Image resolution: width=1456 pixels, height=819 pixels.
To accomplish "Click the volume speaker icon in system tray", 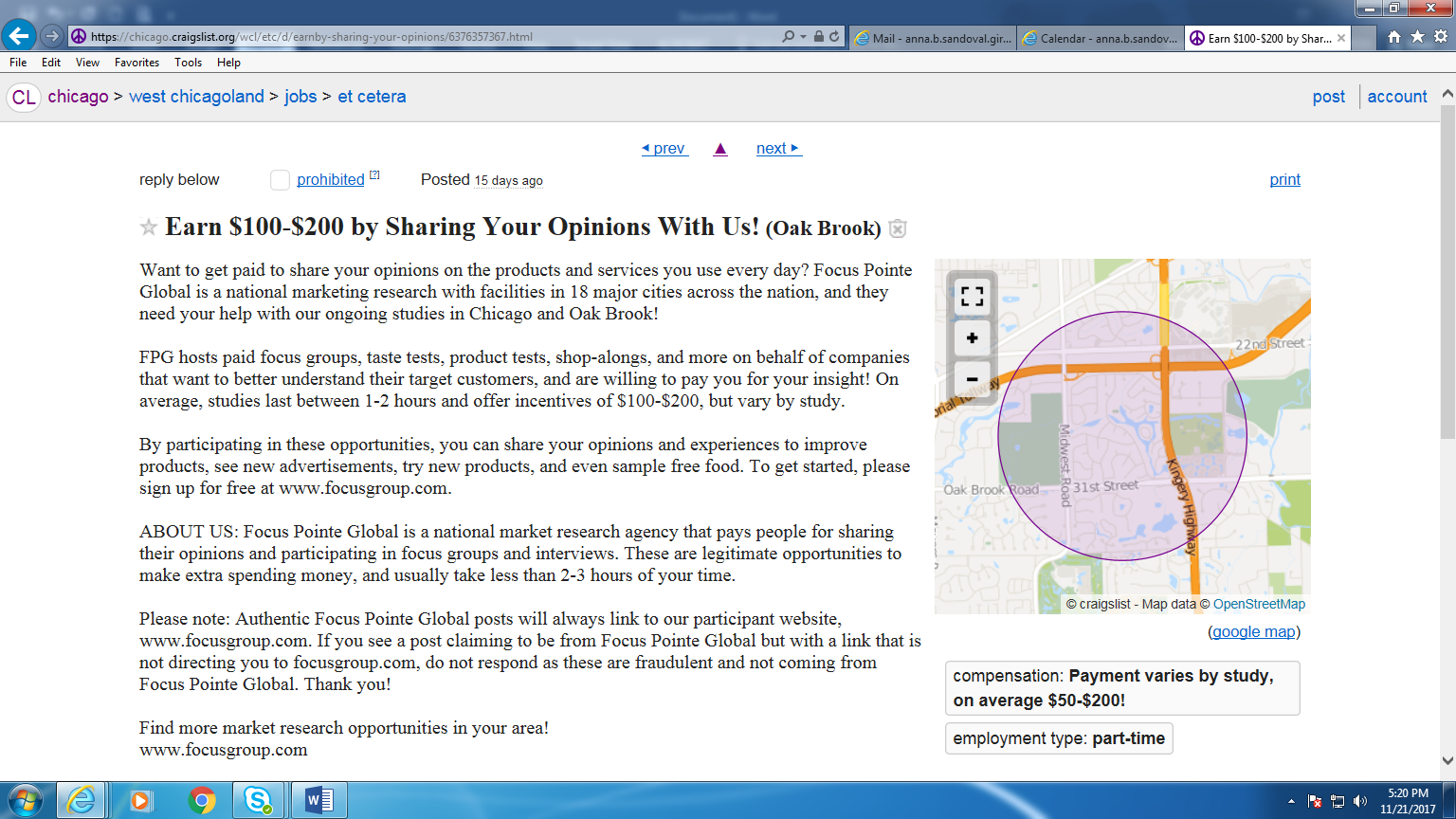I will (1360, 802).
